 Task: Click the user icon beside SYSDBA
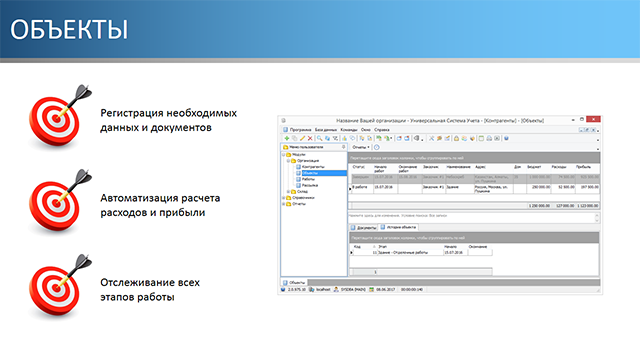(x=336, y=289)
